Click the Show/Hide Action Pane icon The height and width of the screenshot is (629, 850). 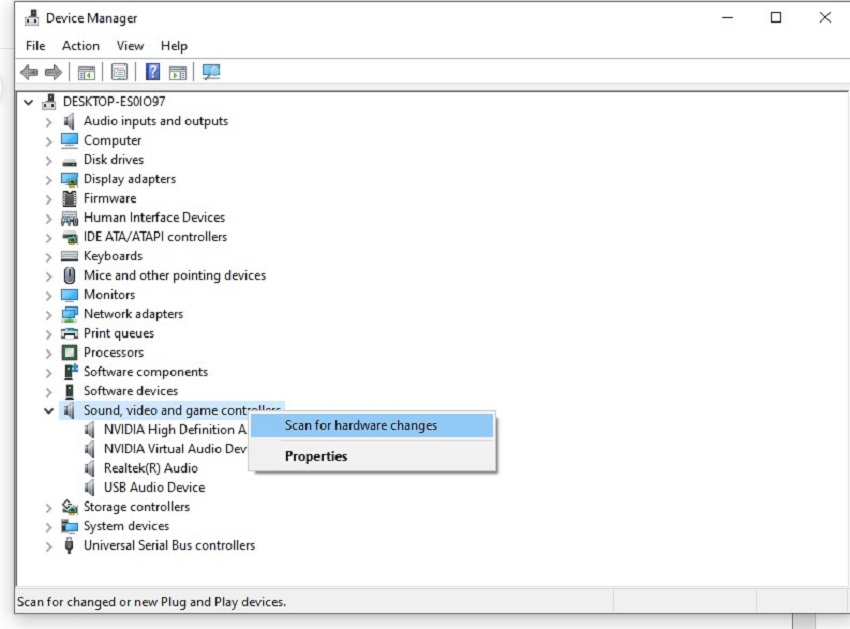coord(178,72)
